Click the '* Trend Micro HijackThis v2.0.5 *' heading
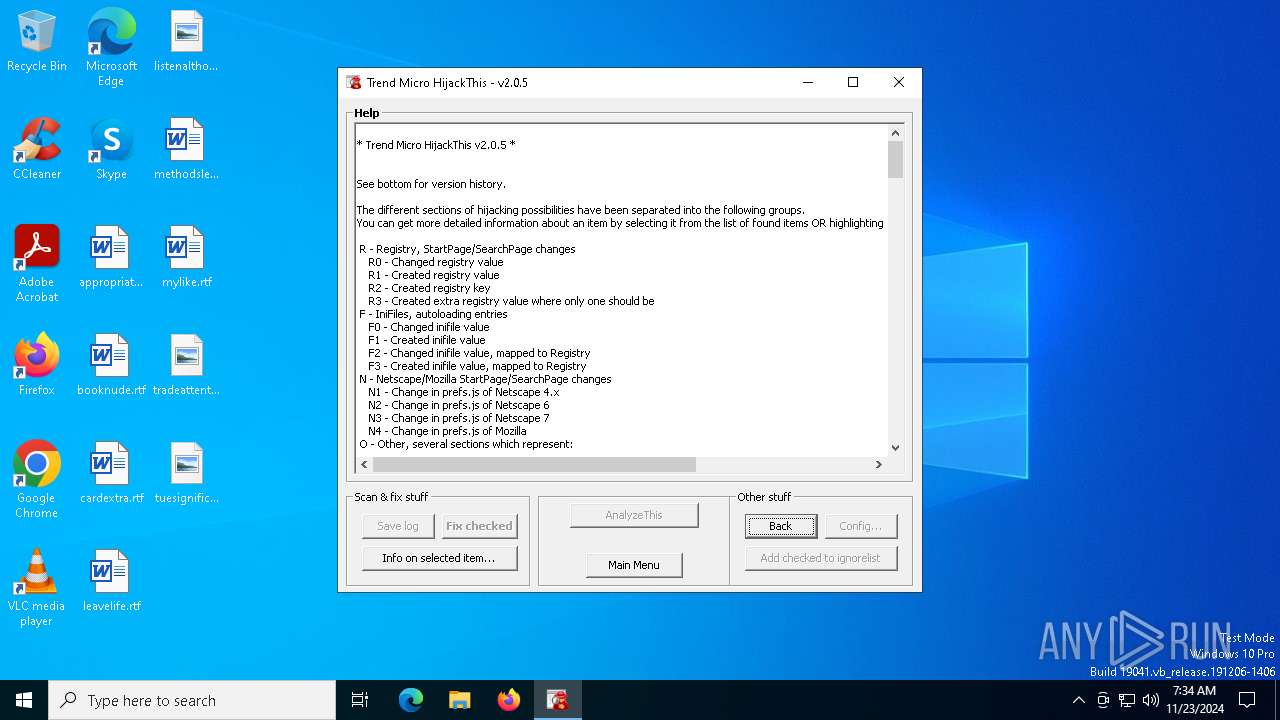 (x=436, y=145)
